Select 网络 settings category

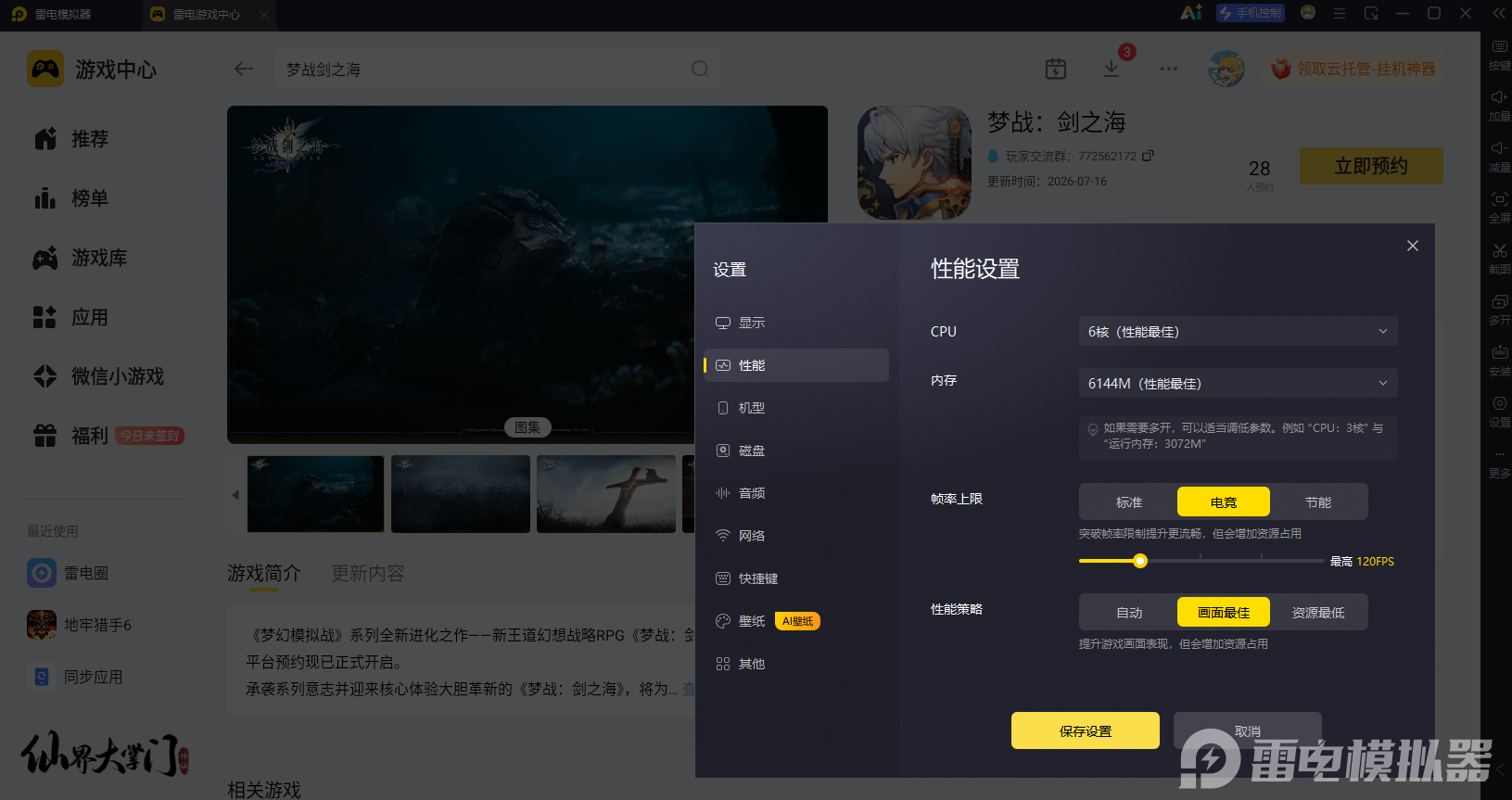796,536
